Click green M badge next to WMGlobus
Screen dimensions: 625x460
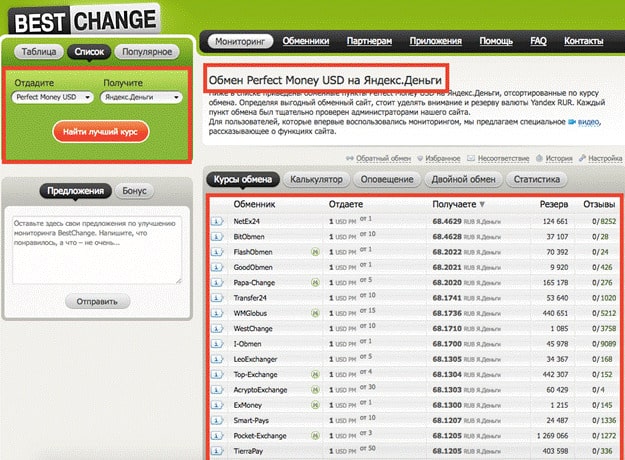315,313
